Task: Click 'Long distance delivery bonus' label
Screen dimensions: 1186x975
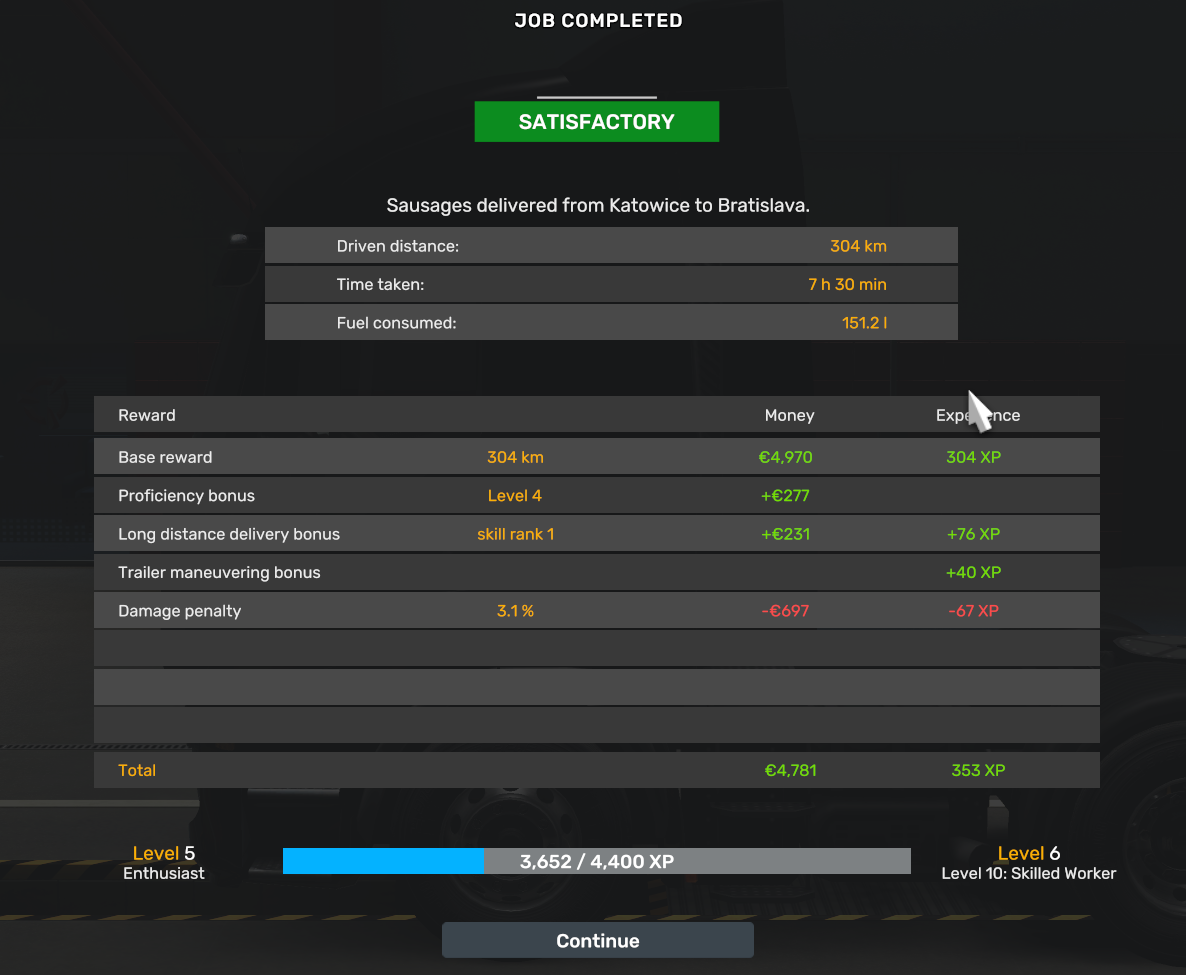Action: coord(229,534)
